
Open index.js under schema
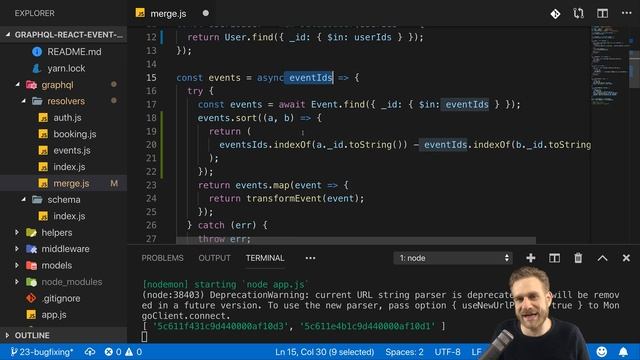pyautogui.click(x=69, y=216)
